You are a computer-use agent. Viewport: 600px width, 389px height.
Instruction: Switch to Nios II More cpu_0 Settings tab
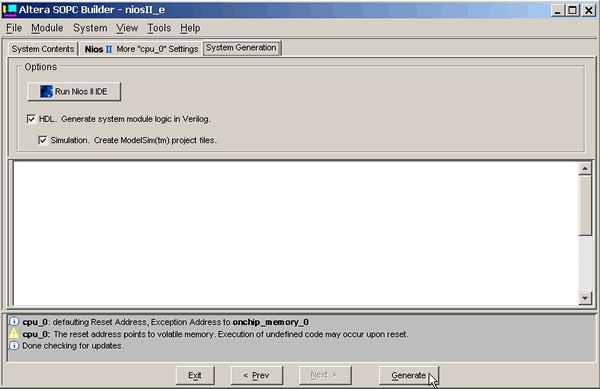(x=141, y=49)
